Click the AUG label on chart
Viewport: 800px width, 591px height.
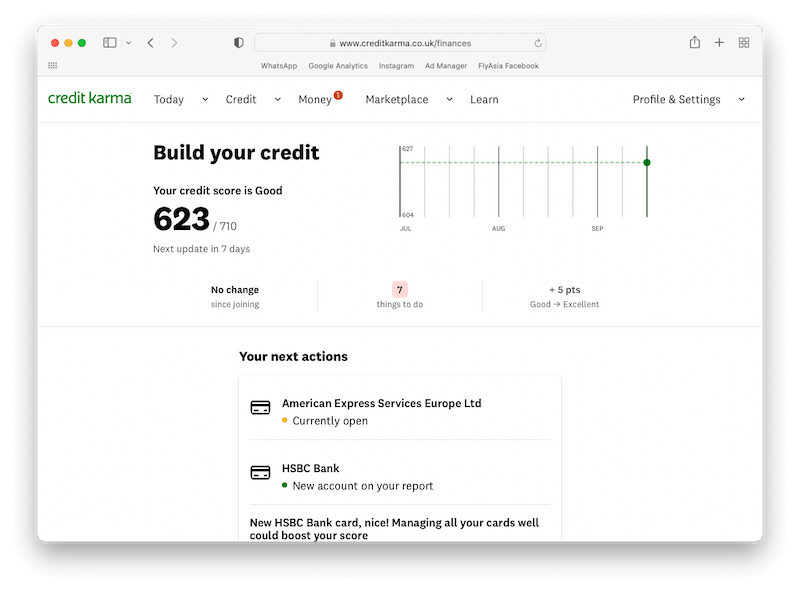click(498, 229)
